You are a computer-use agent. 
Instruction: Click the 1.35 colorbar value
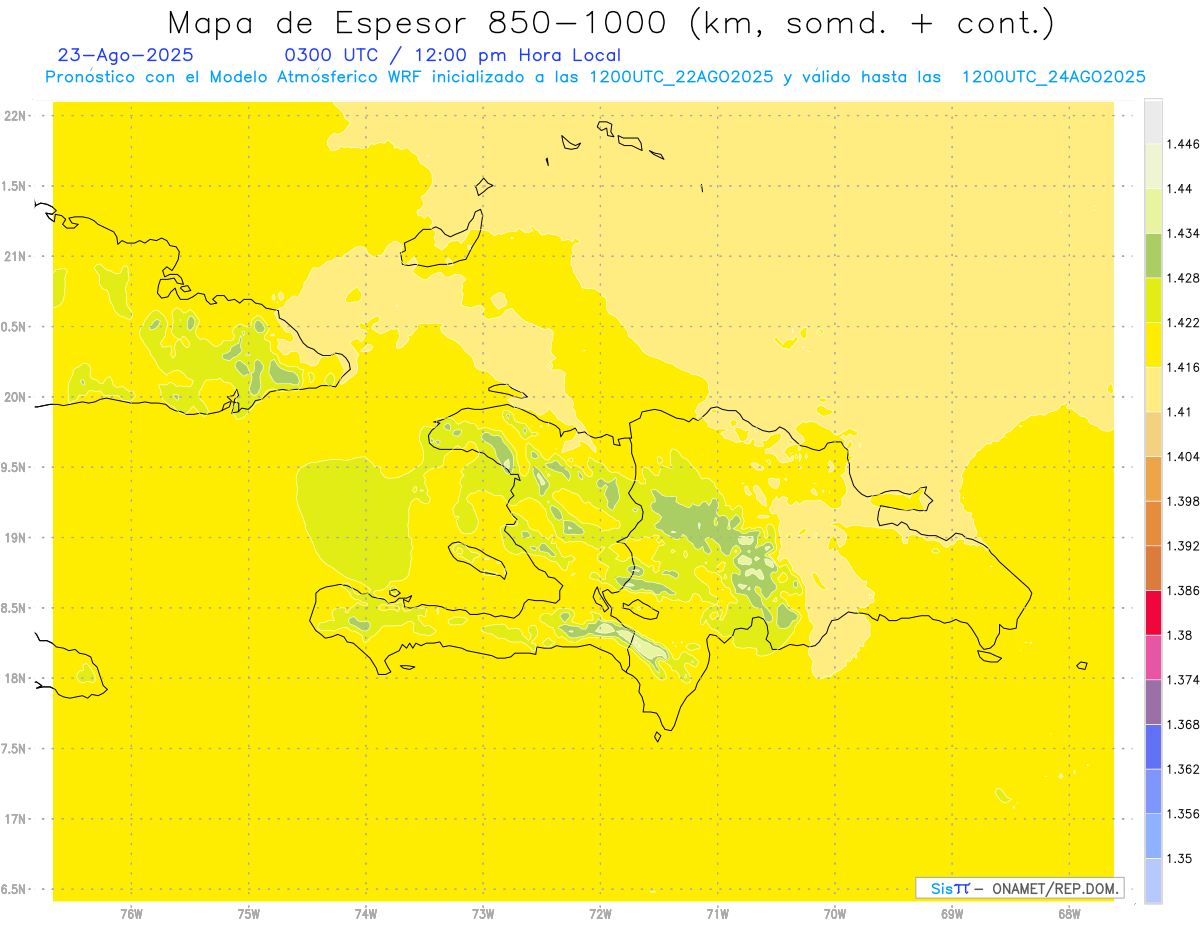[x=1181, y=858]
